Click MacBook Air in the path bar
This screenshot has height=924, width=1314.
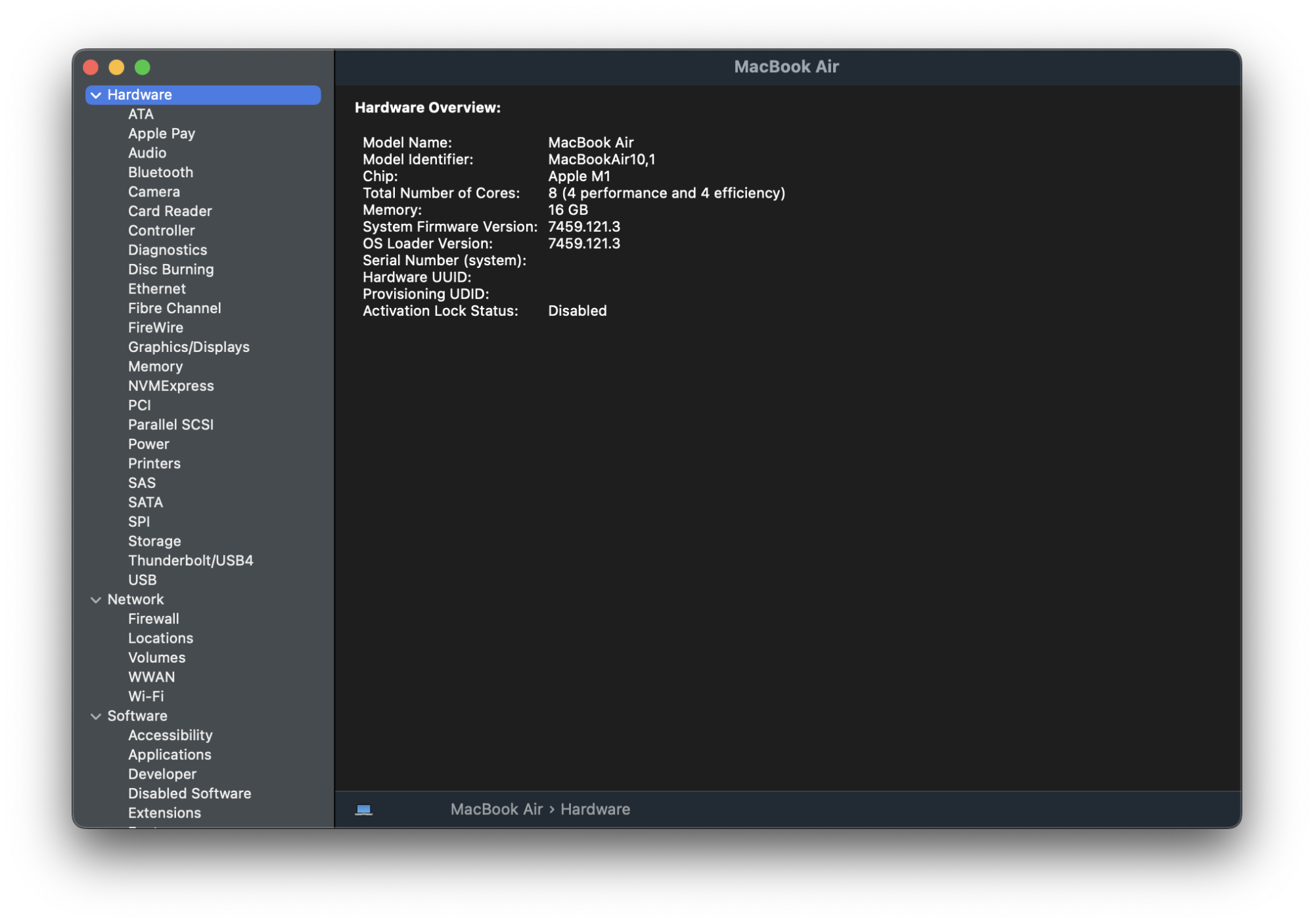click(496, 809)
